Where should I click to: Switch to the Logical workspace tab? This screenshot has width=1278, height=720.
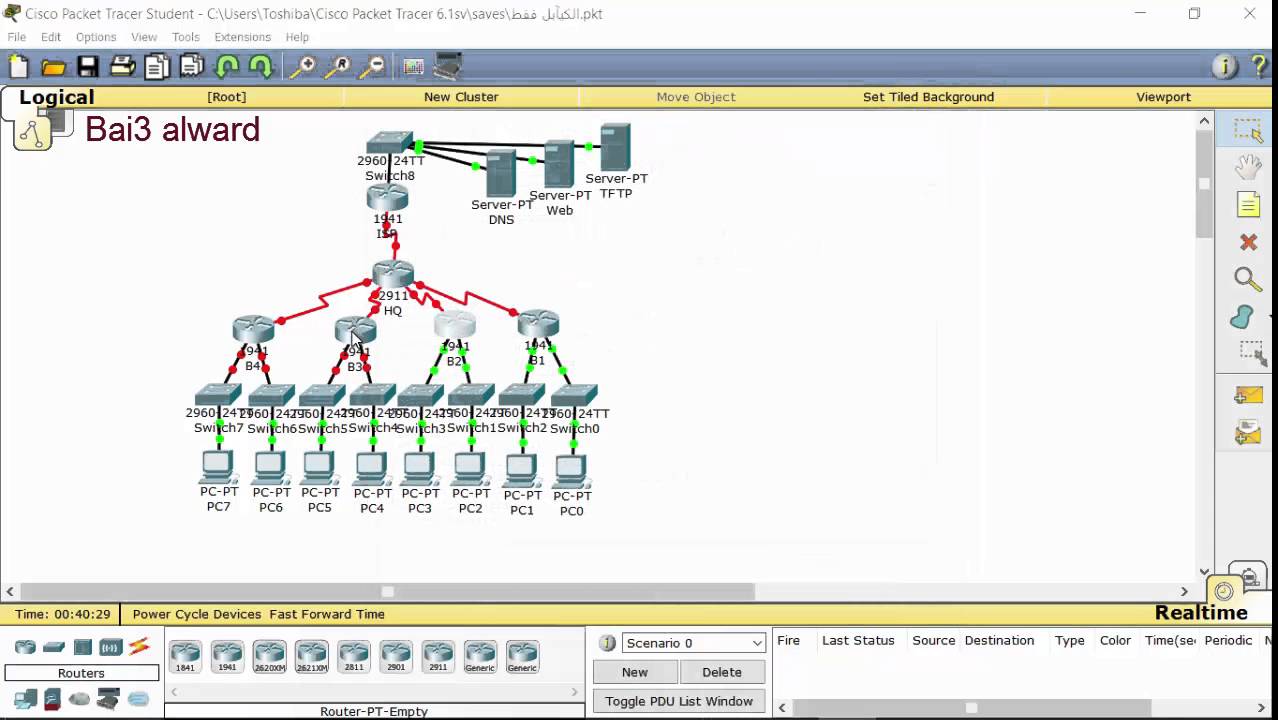click(x=56, y=97)
